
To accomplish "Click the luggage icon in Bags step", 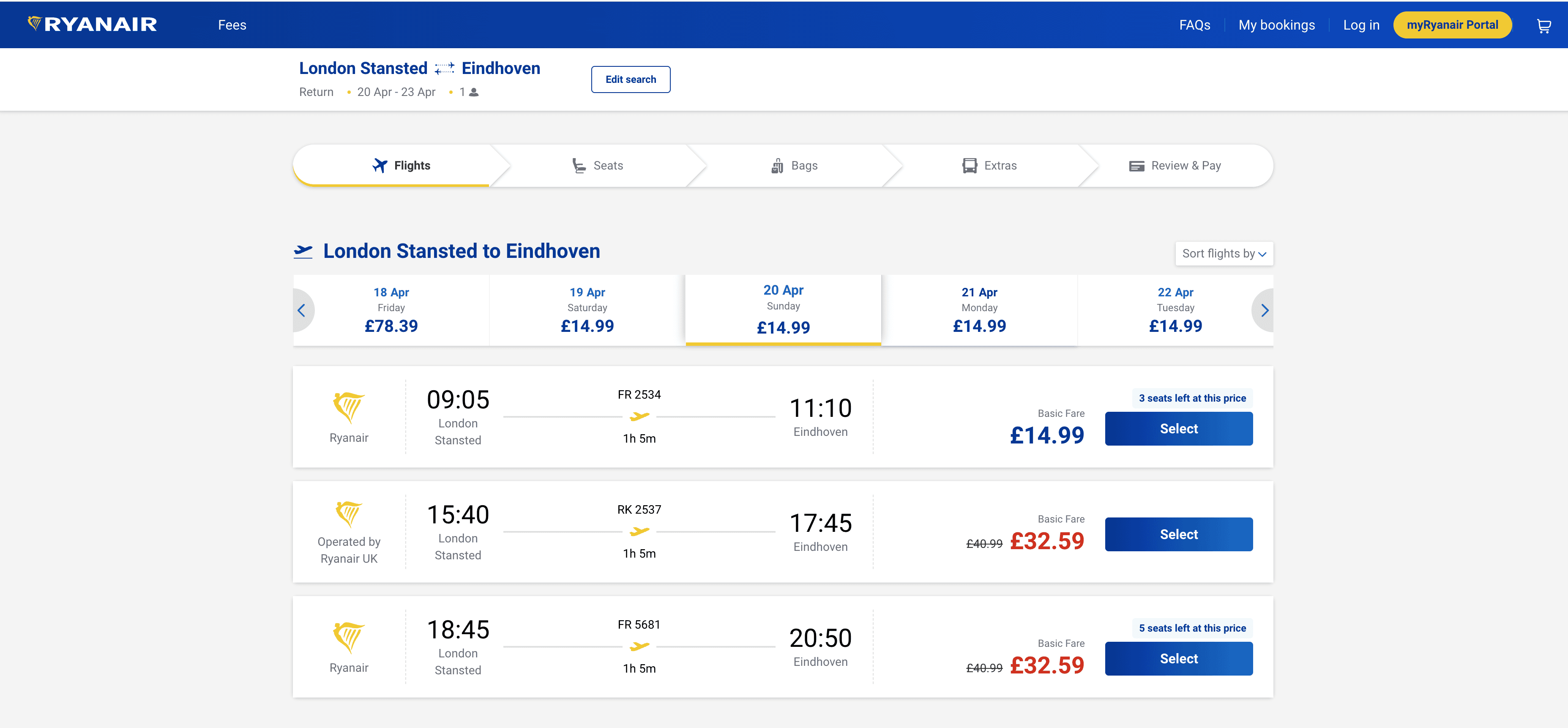I will pyautogui.click(x=777, y=166).
